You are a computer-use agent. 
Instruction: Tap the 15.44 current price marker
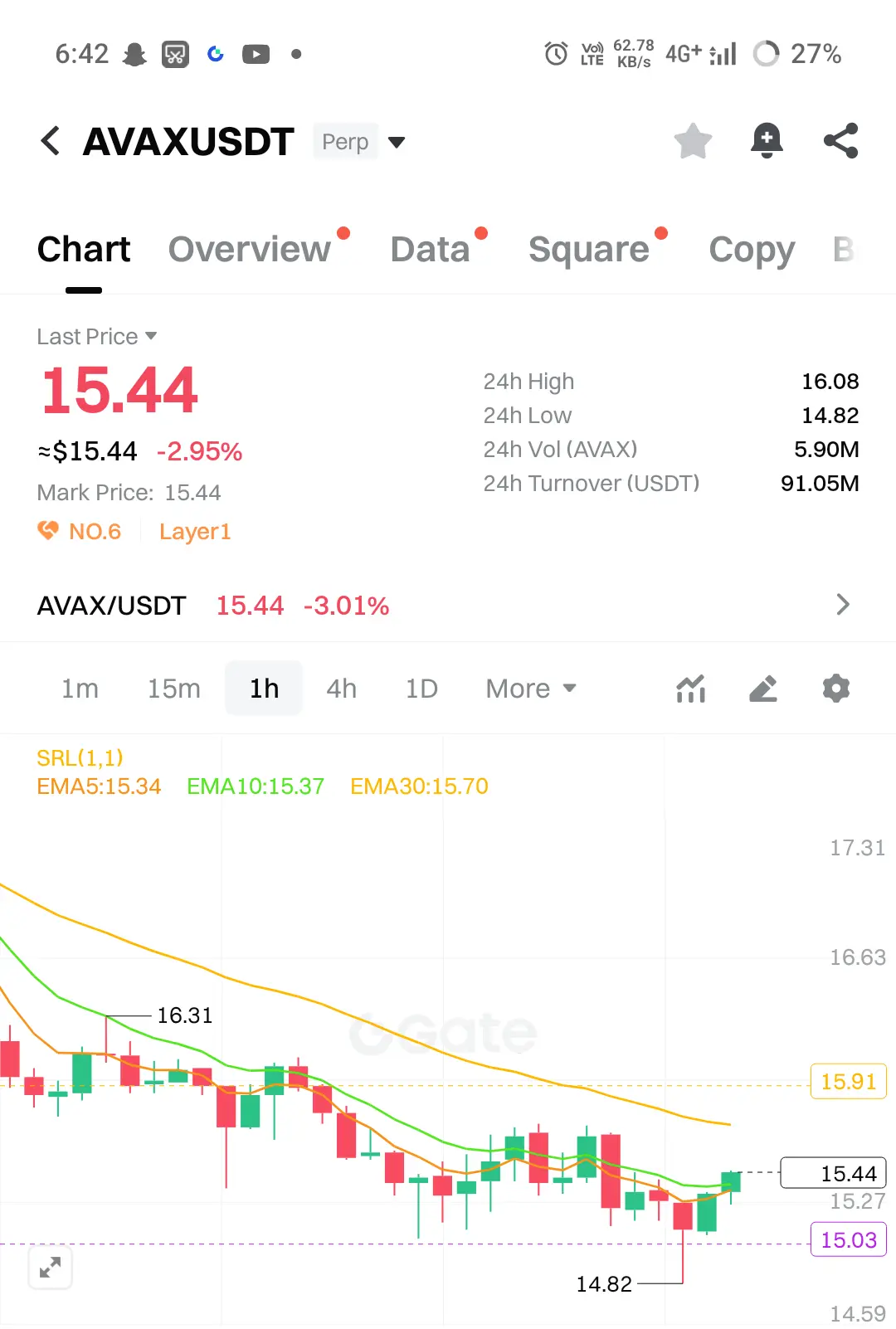tap(834, 1173)
